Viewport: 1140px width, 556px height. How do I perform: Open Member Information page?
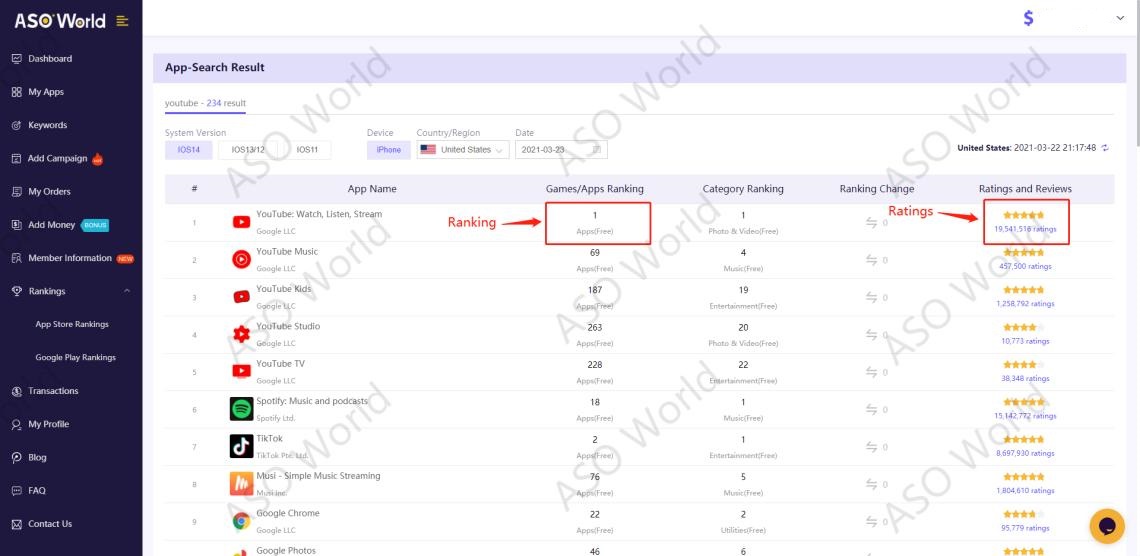point(71,258)
